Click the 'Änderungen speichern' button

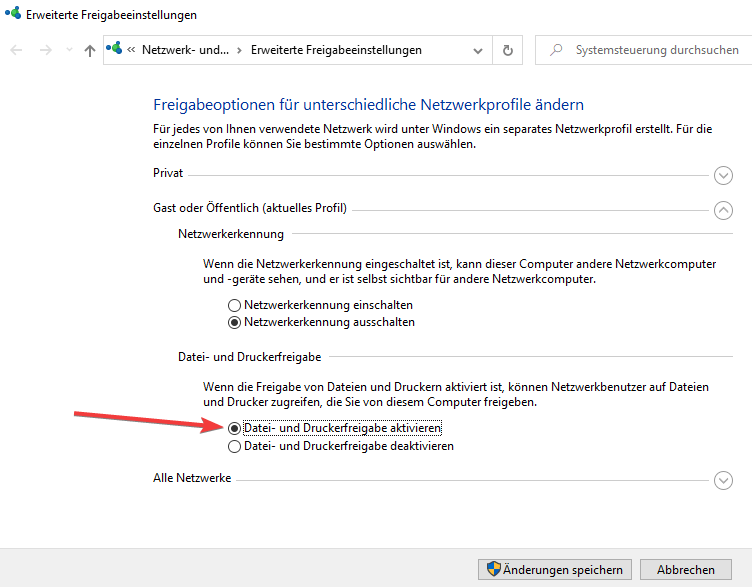tap(555, 570)
